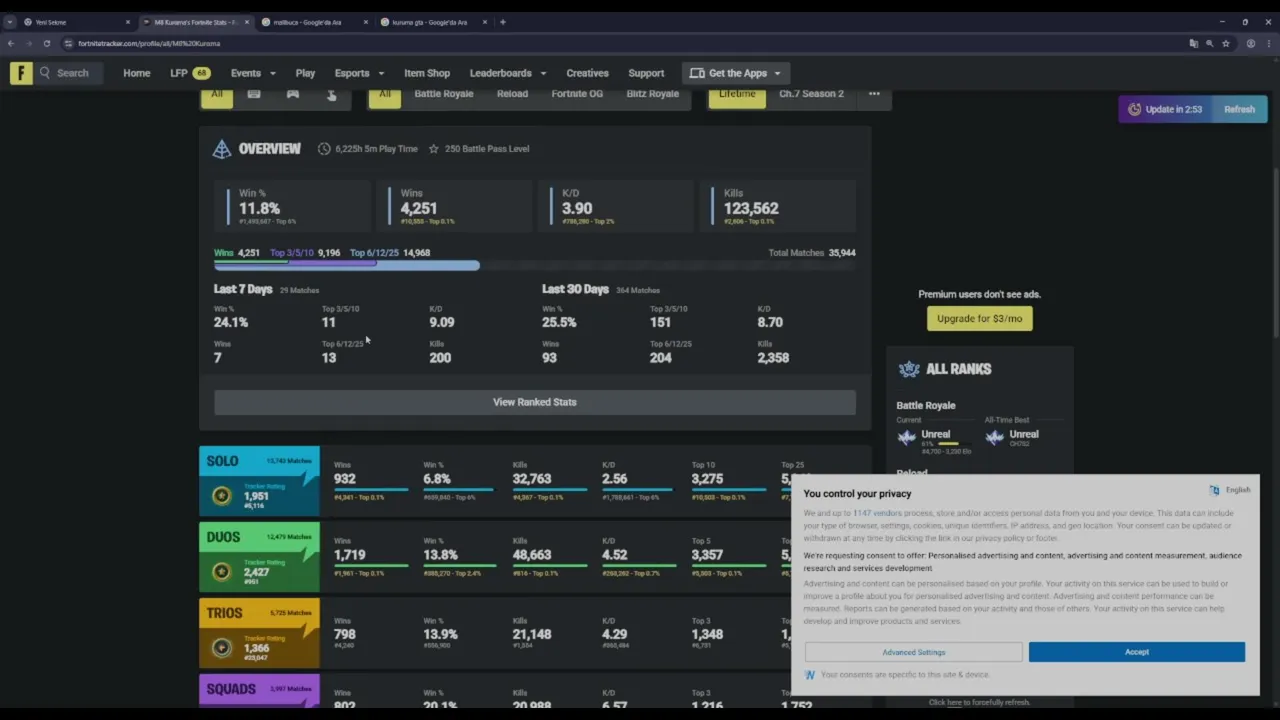Filter stats by Blitz Royale mode
Viewport: 1280px width, 720px height.
point(652,94)
